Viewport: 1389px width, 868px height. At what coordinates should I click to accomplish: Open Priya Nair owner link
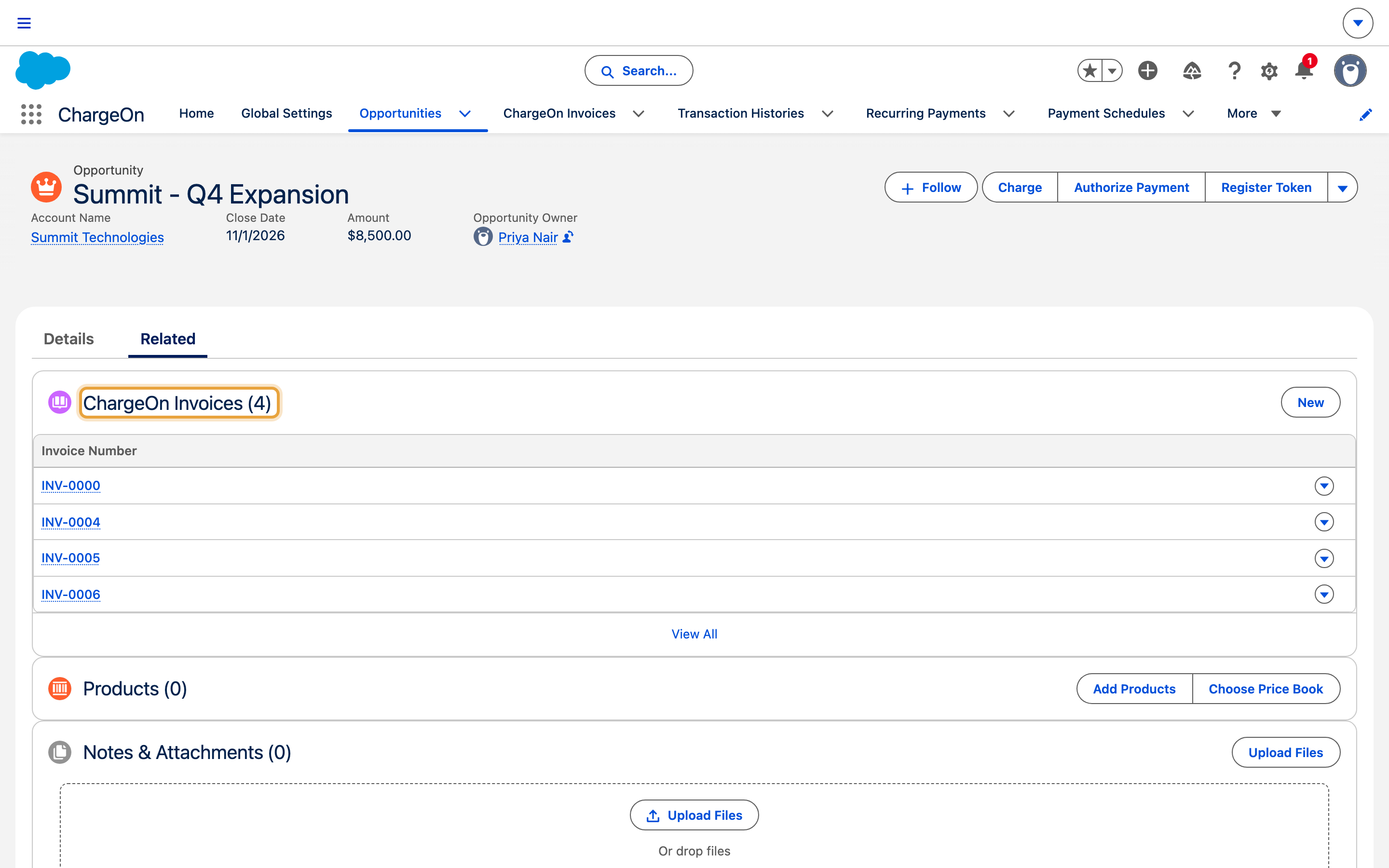coord(528,237)
